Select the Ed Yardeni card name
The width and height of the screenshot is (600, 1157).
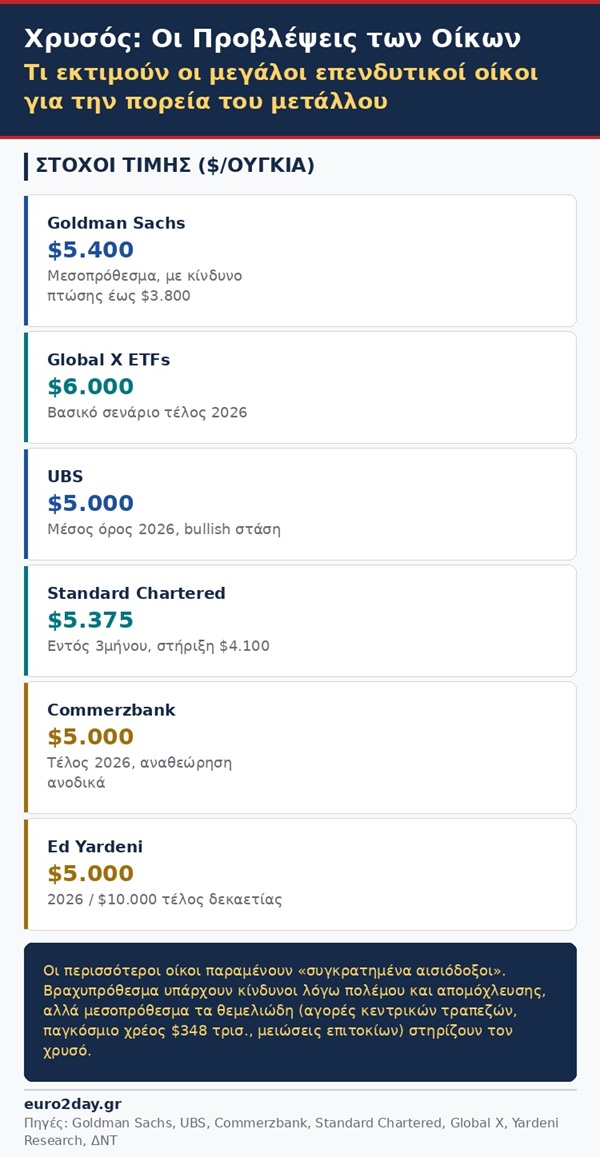(x=95, y=847)
